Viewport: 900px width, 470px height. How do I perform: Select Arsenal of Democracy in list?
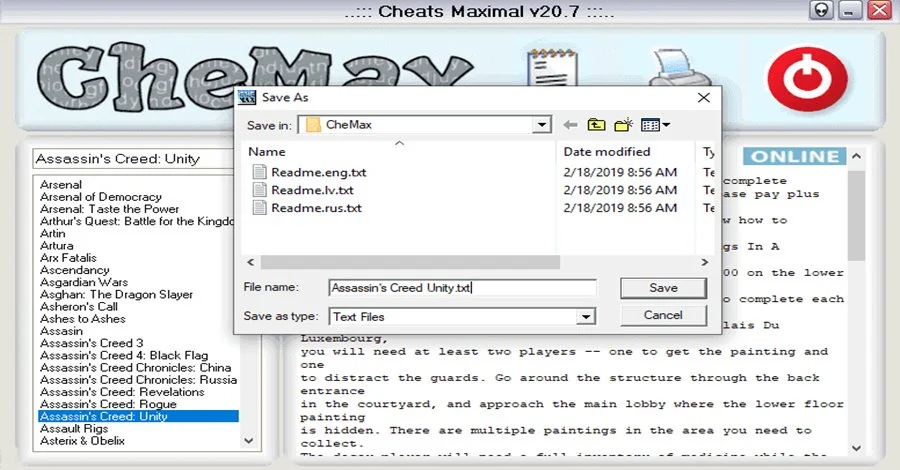(x=100, y=197)
